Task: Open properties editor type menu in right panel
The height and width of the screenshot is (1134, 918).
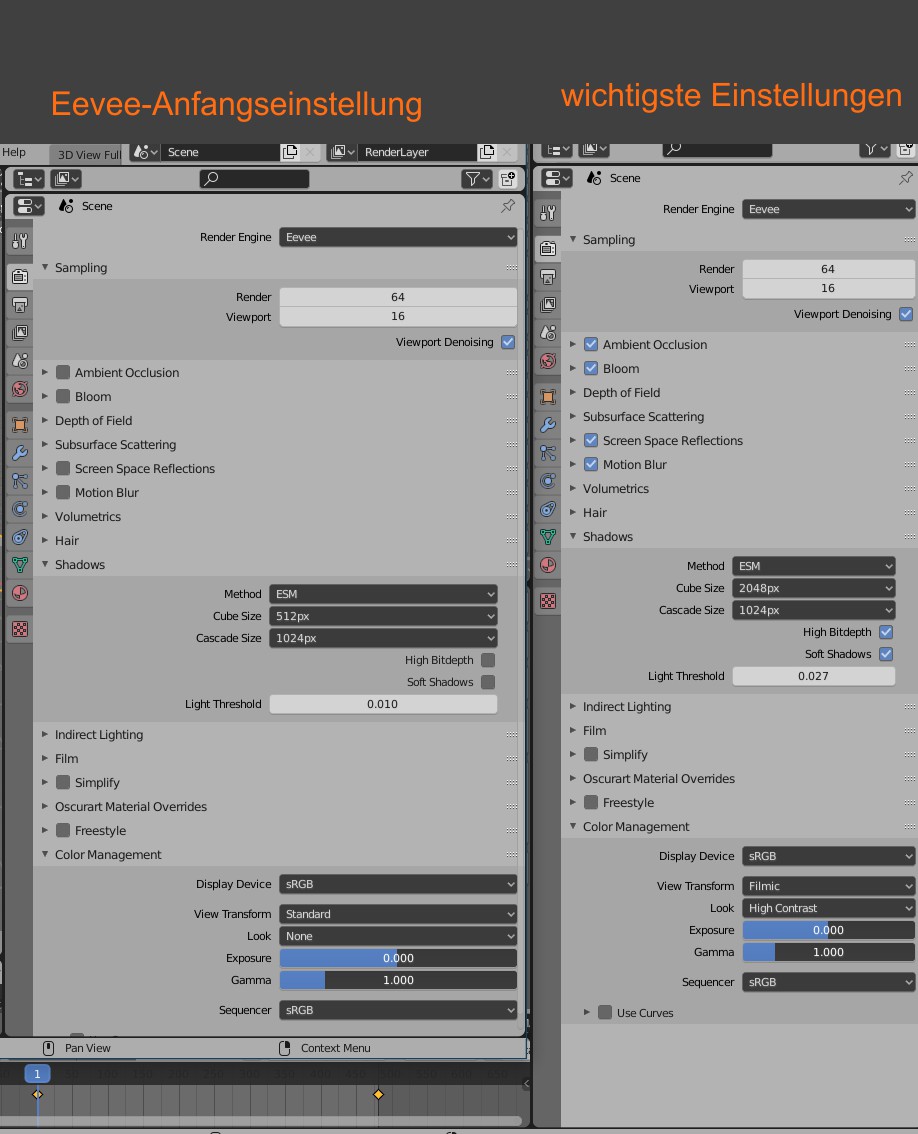Action: 557,178
